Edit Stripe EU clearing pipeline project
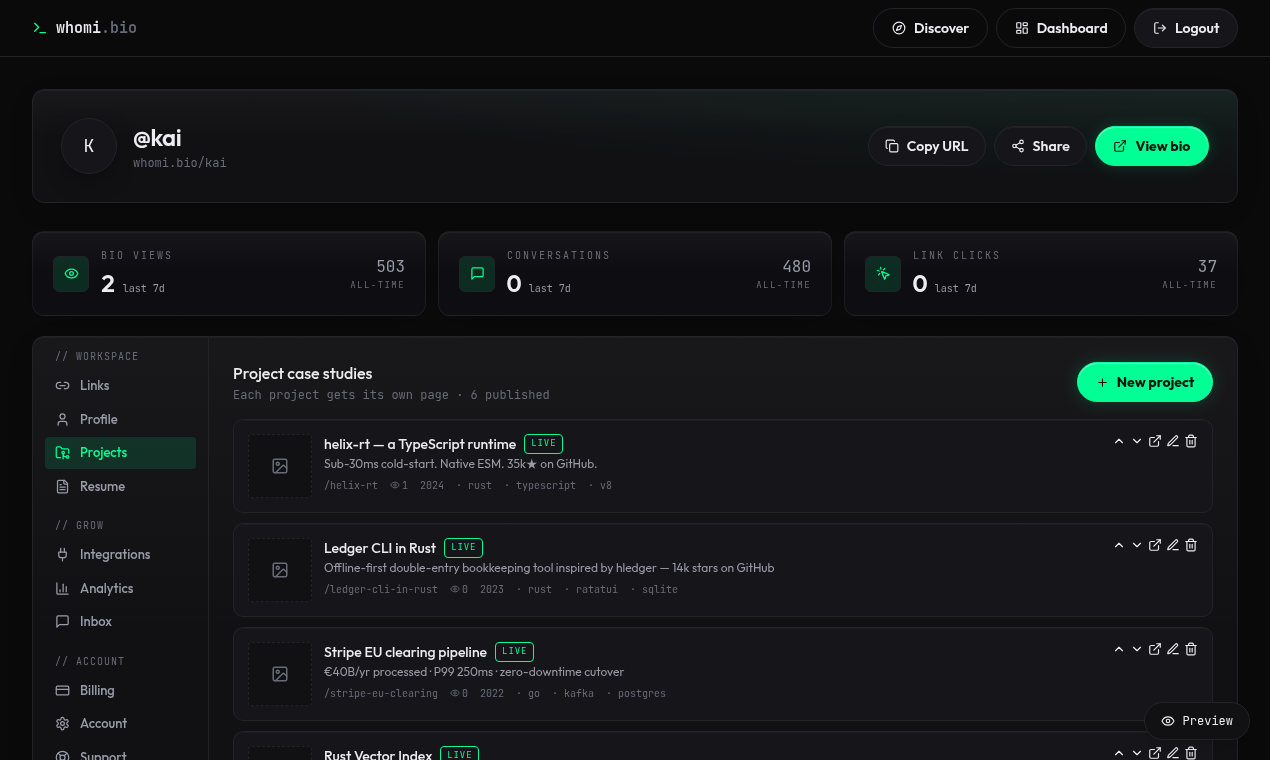 coord(1173,649)
